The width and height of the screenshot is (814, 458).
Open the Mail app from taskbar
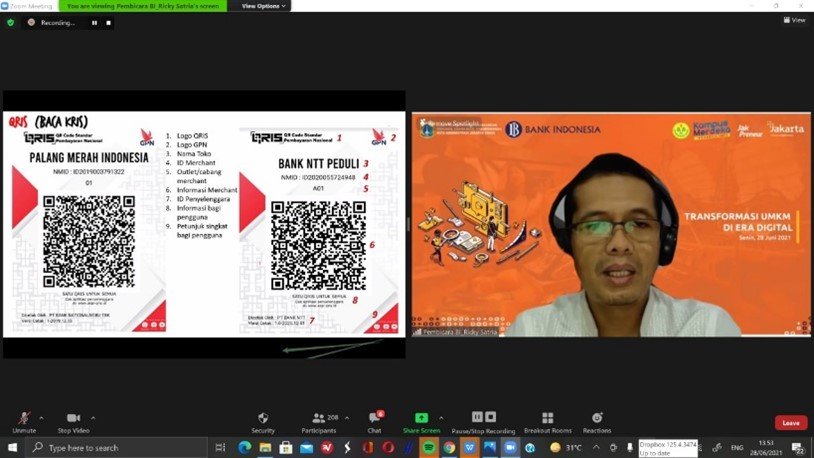click(x=306, y=447)
